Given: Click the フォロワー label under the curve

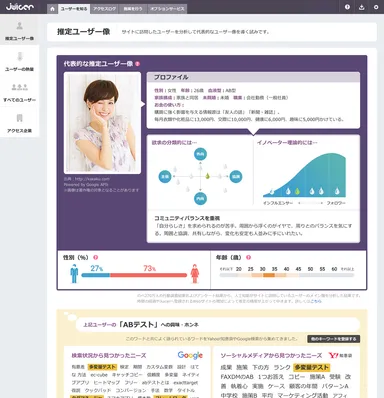Looking at the screenshot, I should pos(336,203).
